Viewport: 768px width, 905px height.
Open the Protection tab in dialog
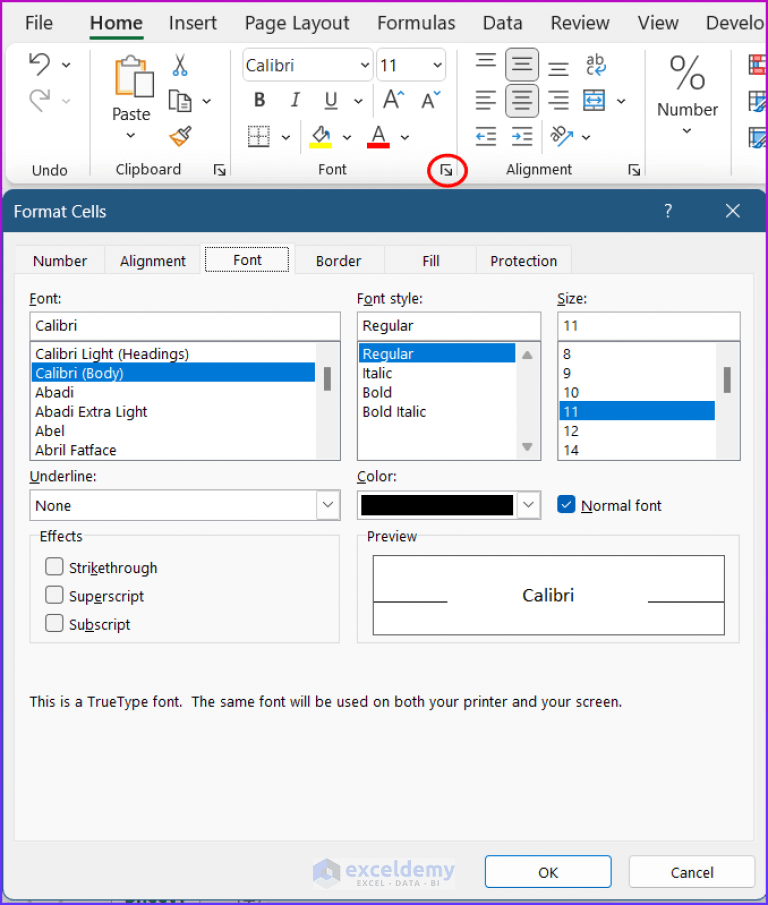point(524,261)
